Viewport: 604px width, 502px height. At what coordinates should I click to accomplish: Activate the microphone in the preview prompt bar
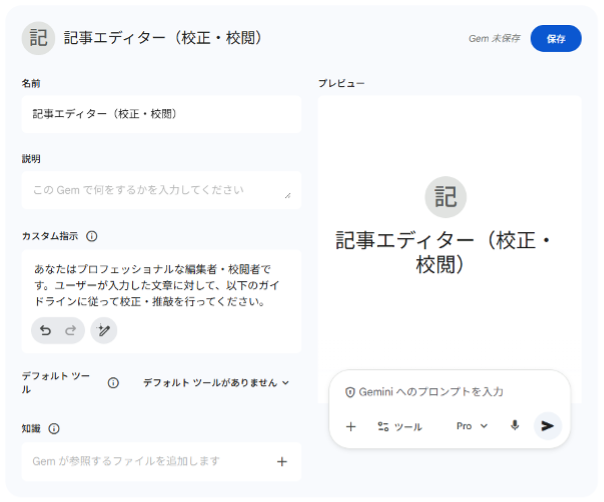[x=515, y=426]
